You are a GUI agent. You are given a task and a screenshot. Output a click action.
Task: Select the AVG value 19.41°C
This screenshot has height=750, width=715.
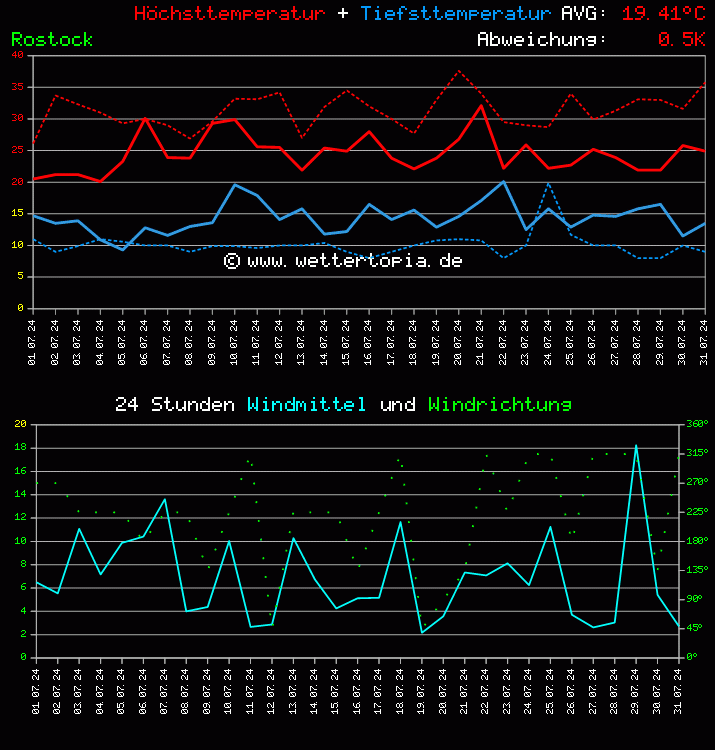point(663,14)
